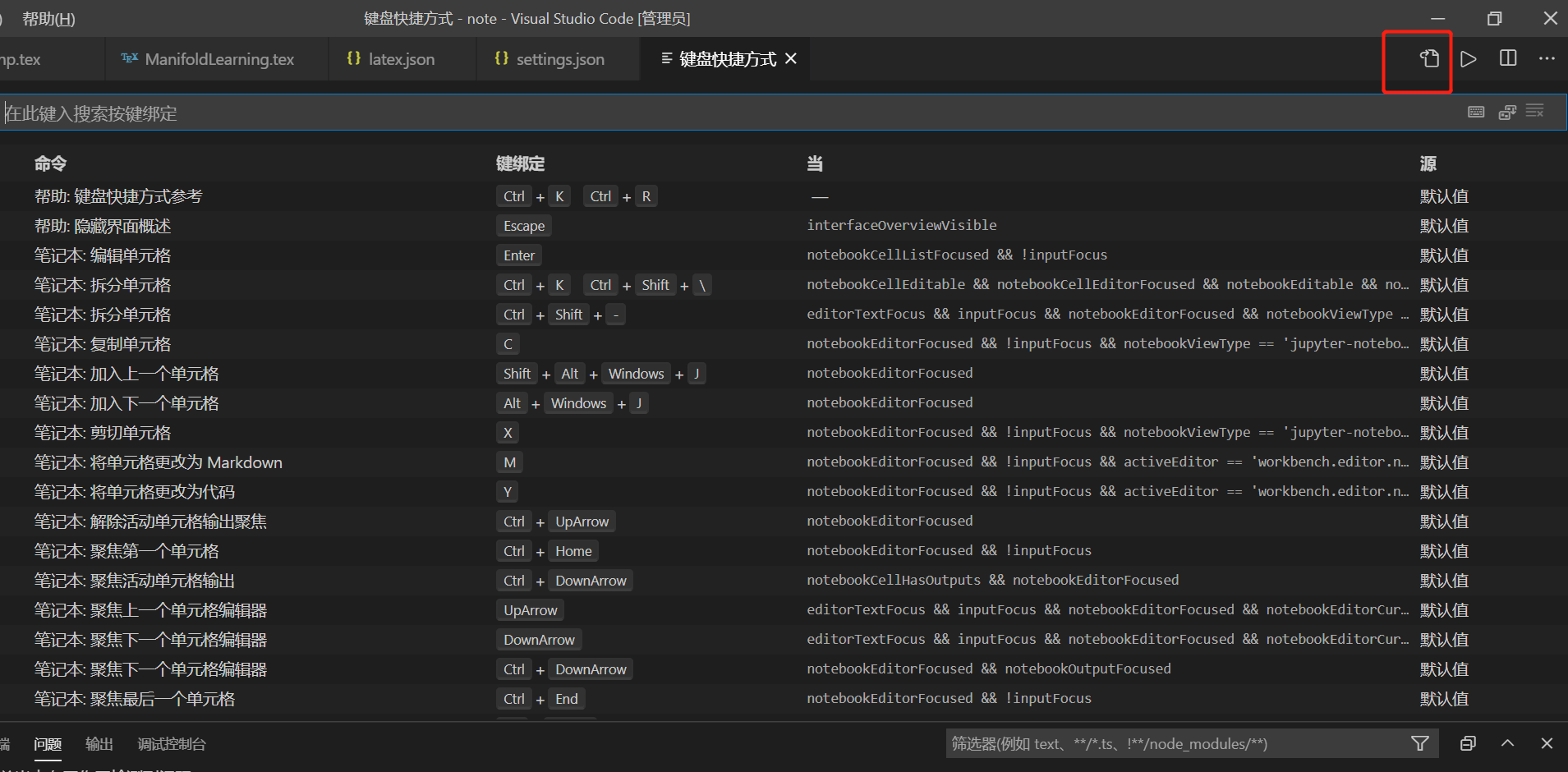Image resolution: width=1568 pixels, height=772 pixels.
Task: Open the editor more actions ellipsis
Action: tap(1547, 58)
